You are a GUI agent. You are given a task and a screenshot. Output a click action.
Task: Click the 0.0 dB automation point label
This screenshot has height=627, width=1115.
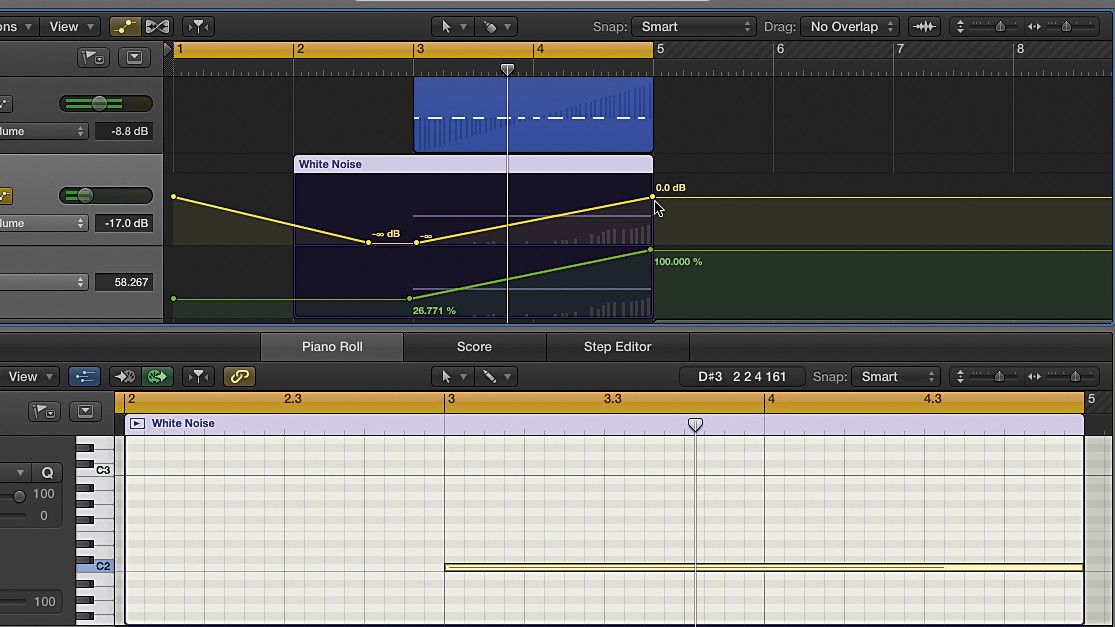click(668, 187)
